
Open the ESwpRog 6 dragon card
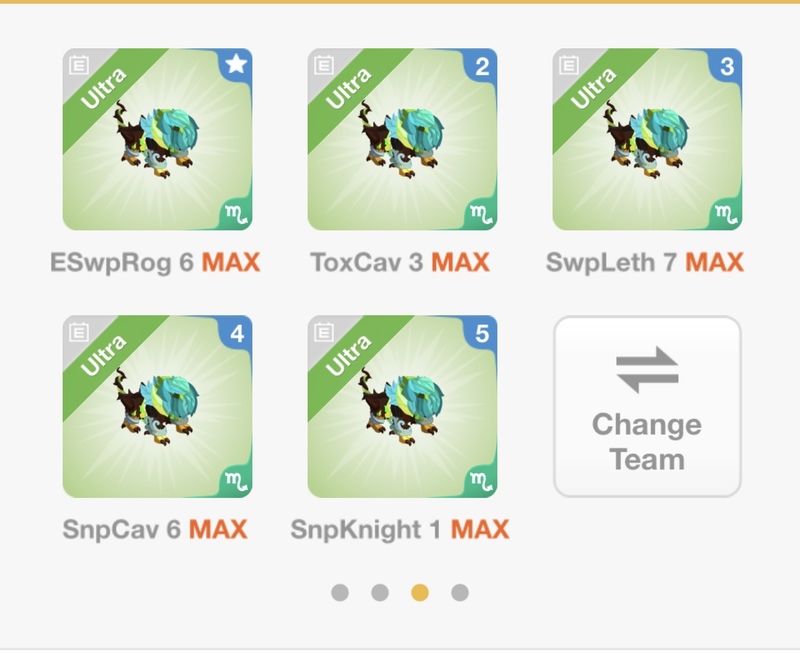click(157, 139)
